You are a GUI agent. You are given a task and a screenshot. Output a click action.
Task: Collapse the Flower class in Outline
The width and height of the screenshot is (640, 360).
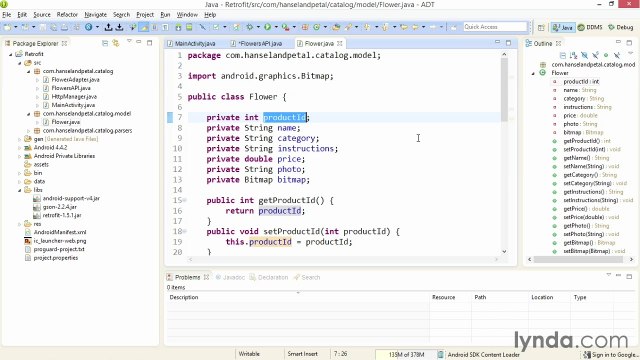[533, 73]
